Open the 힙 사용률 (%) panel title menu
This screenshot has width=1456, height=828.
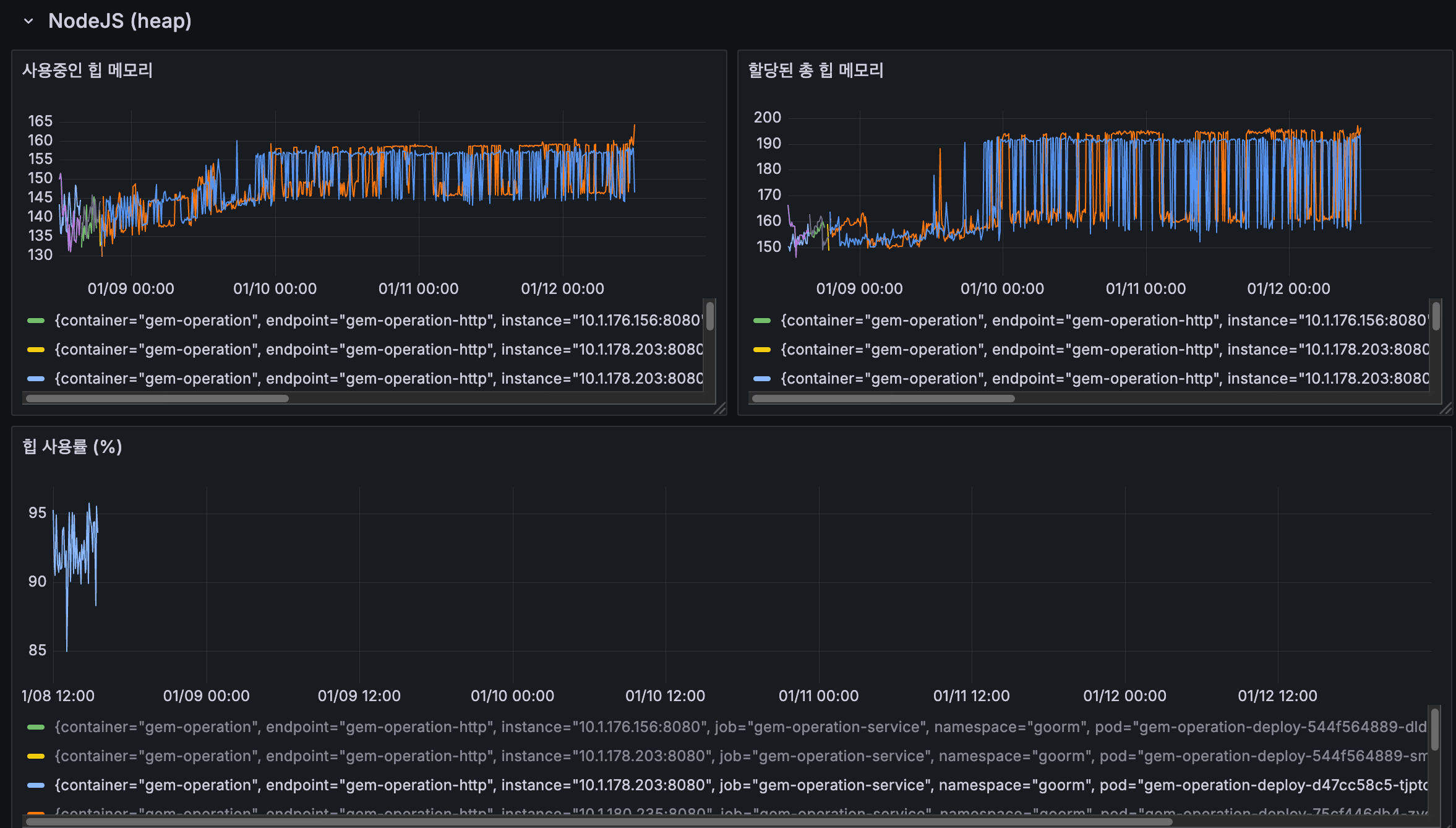72,446
